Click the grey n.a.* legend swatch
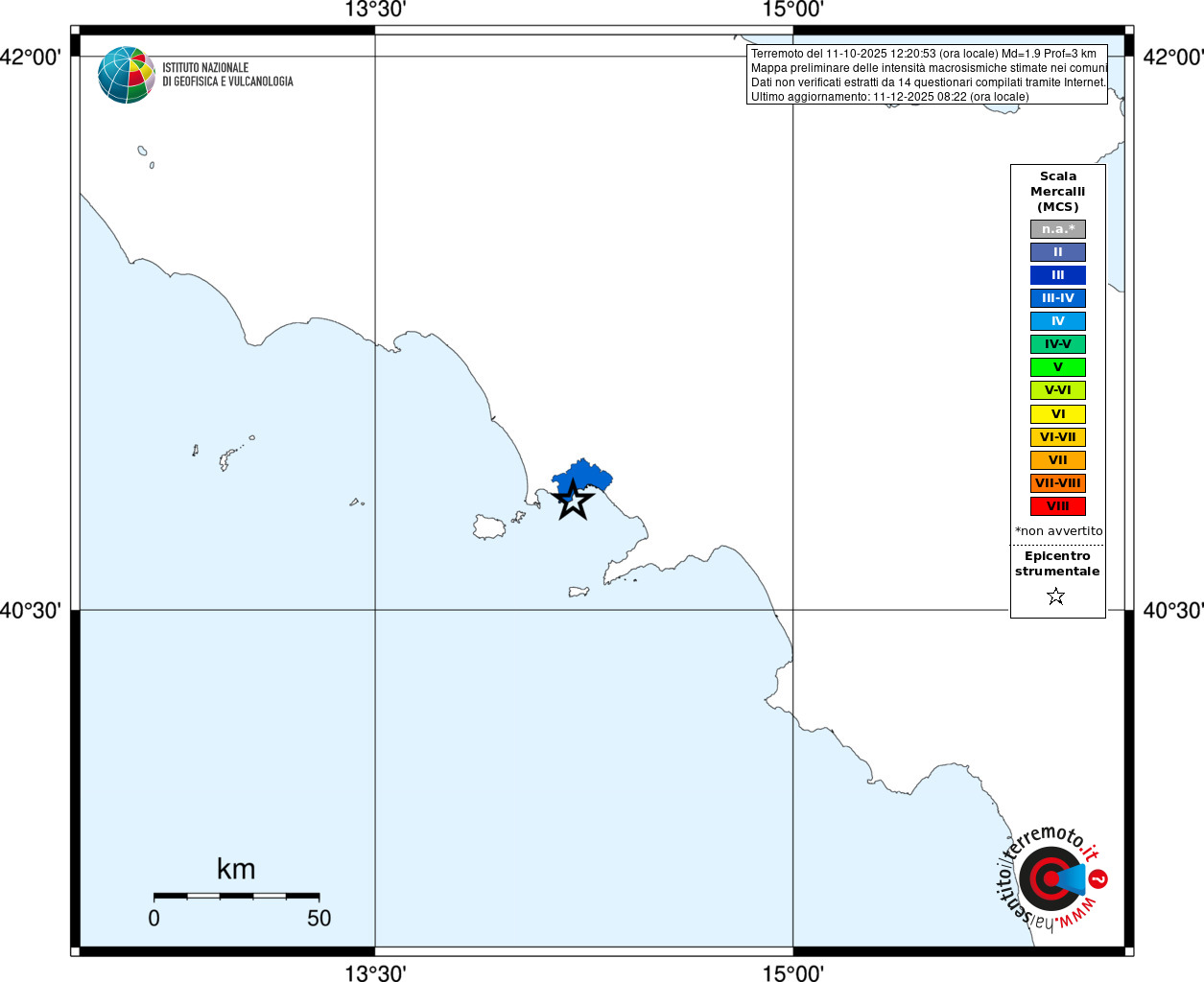1204x982 pixels. (1058, 229)
